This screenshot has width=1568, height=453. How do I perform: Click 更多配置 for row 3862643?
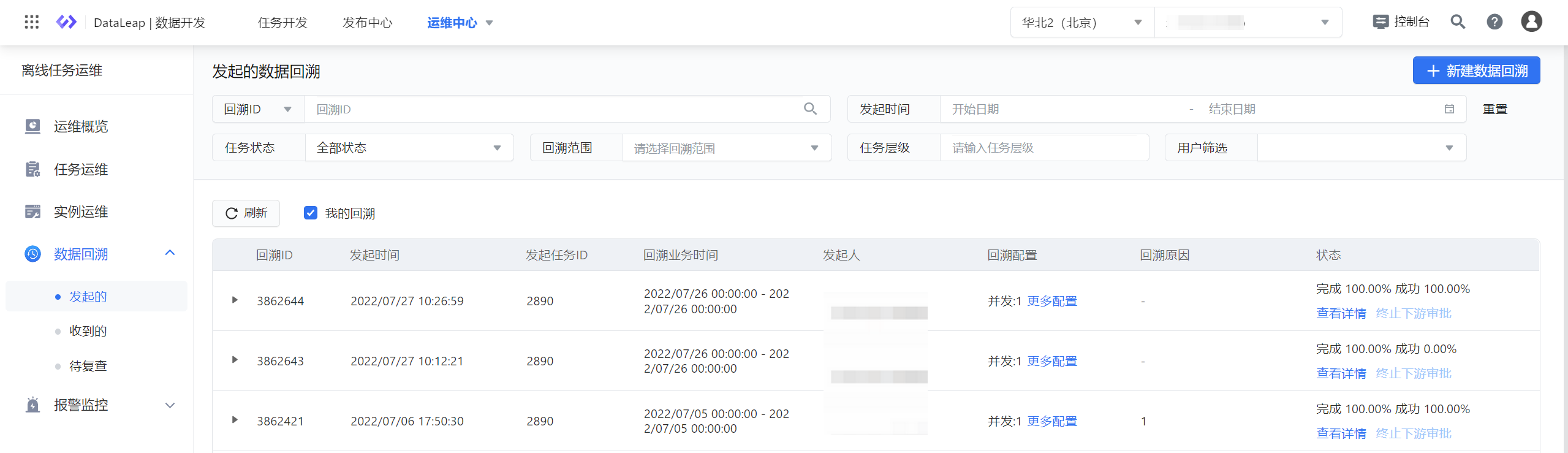tap(1052, 361)
